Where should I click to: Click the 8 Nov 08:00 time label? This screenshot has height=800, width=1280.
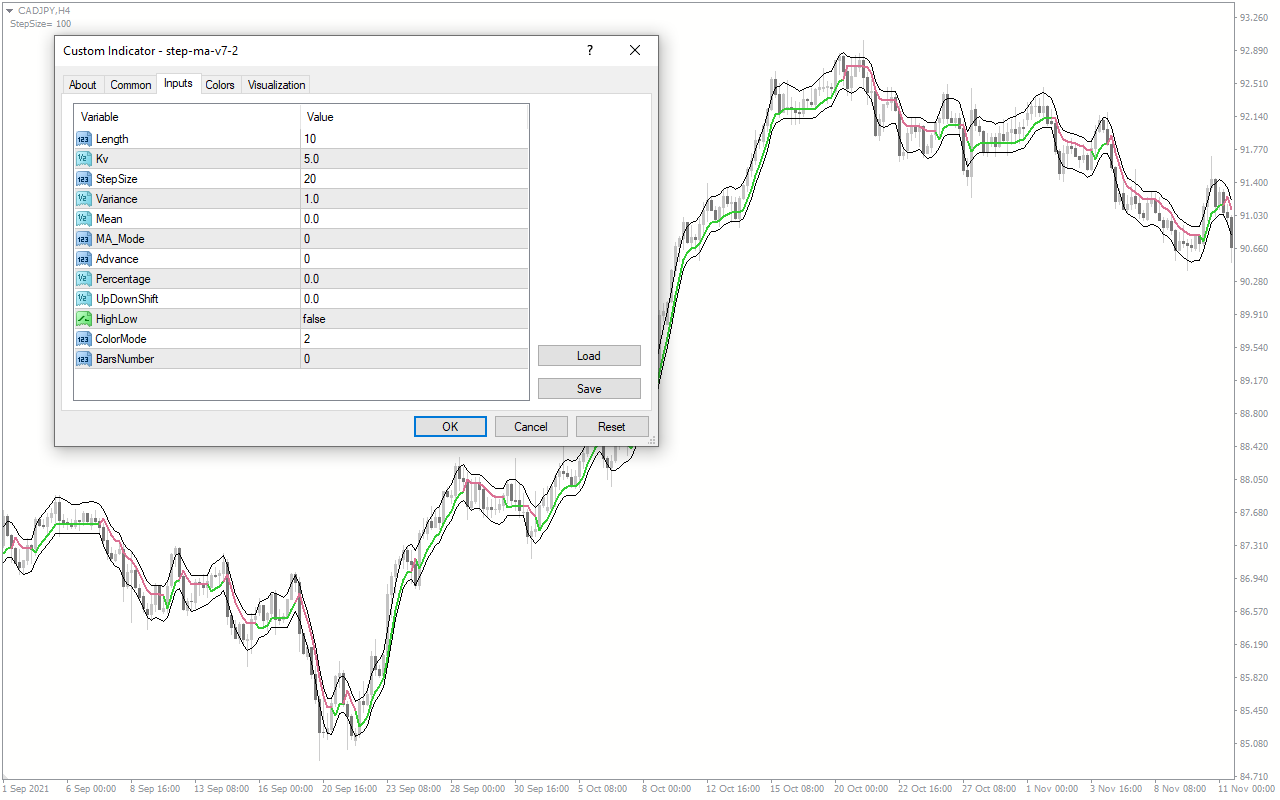[1181, 789]
